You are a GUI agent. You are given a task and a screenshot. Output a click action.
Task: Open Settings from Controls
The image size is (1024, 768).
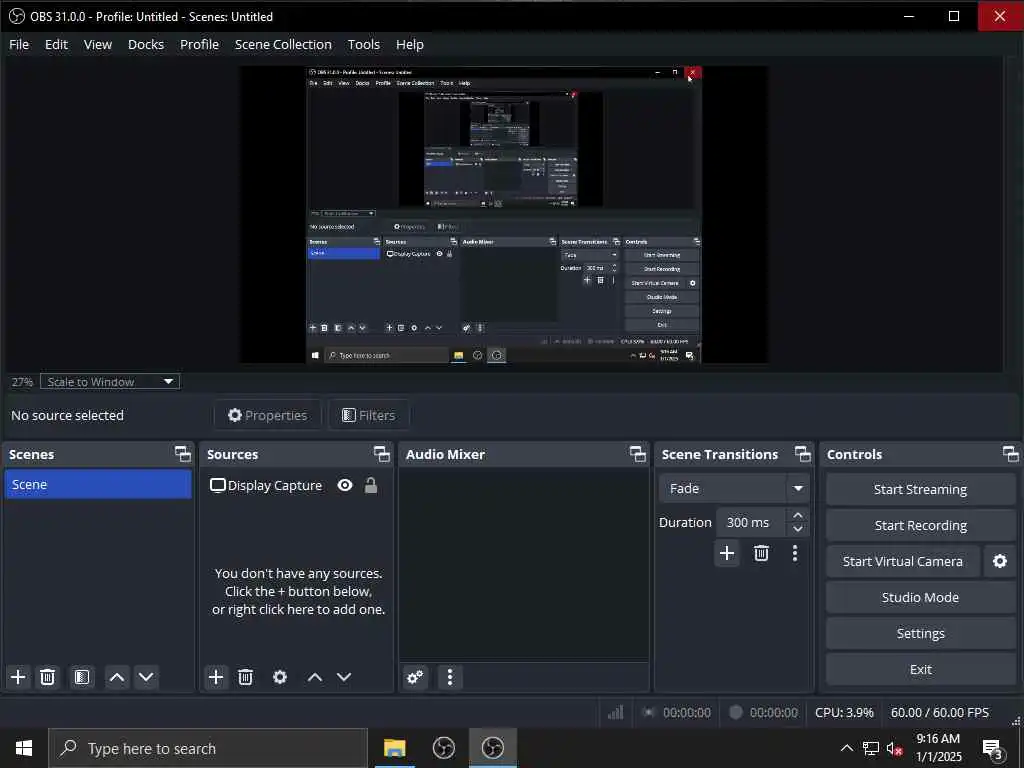tap(921, 633)
